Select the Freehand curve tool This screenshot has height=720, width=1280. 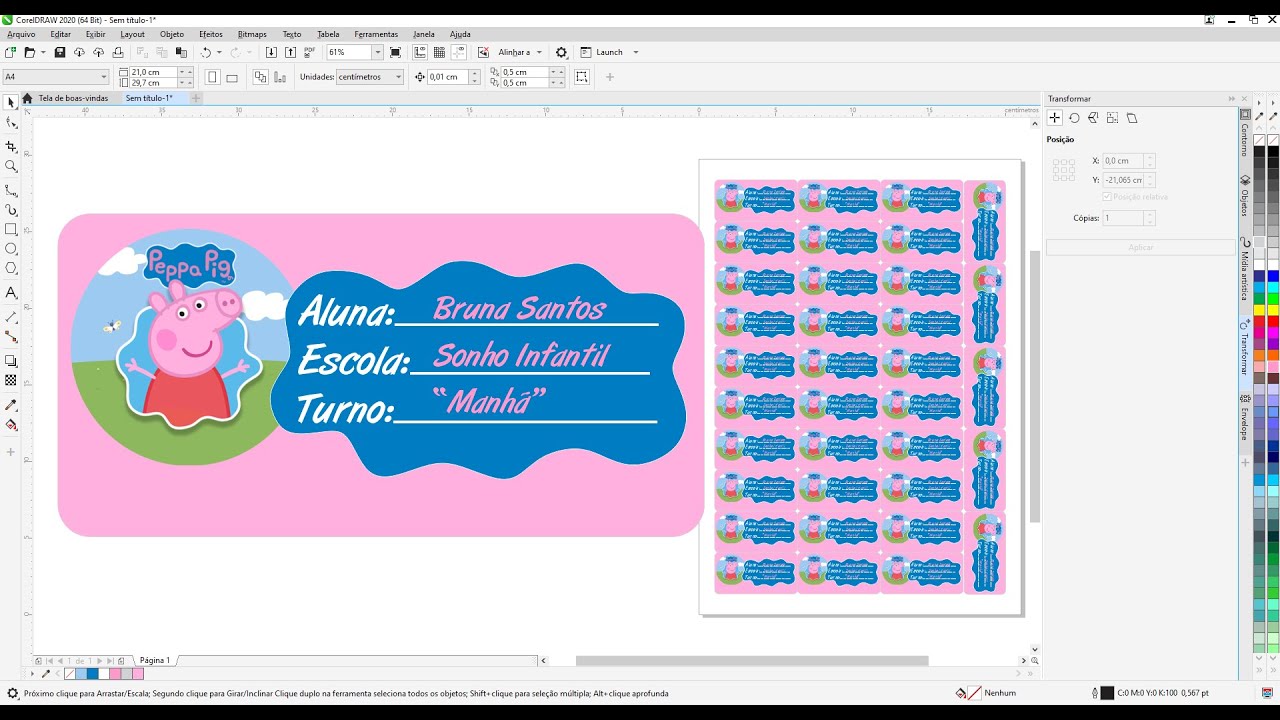pyautogui.click(x=11, y=189)
